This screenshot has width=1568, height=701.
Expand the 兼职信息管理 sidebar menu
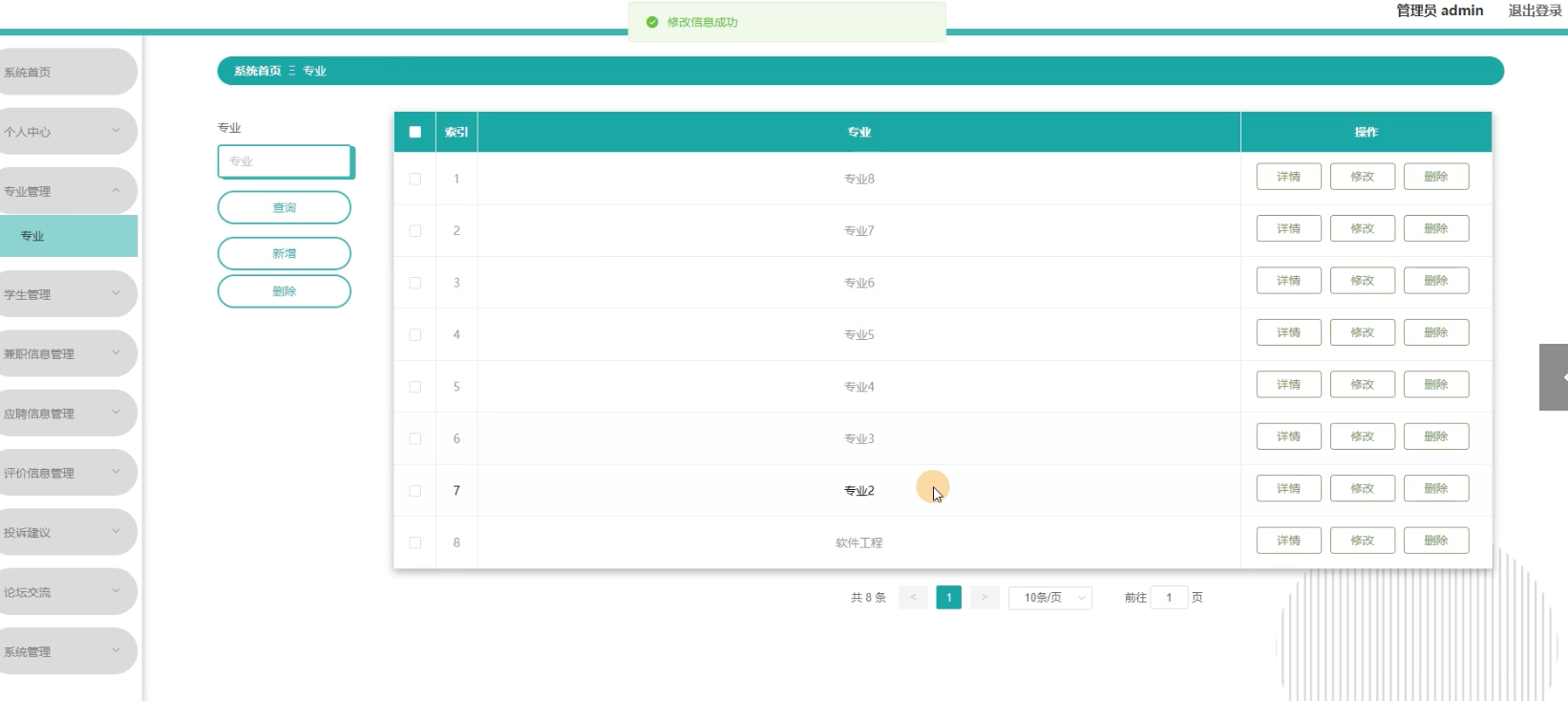point(67,353)
